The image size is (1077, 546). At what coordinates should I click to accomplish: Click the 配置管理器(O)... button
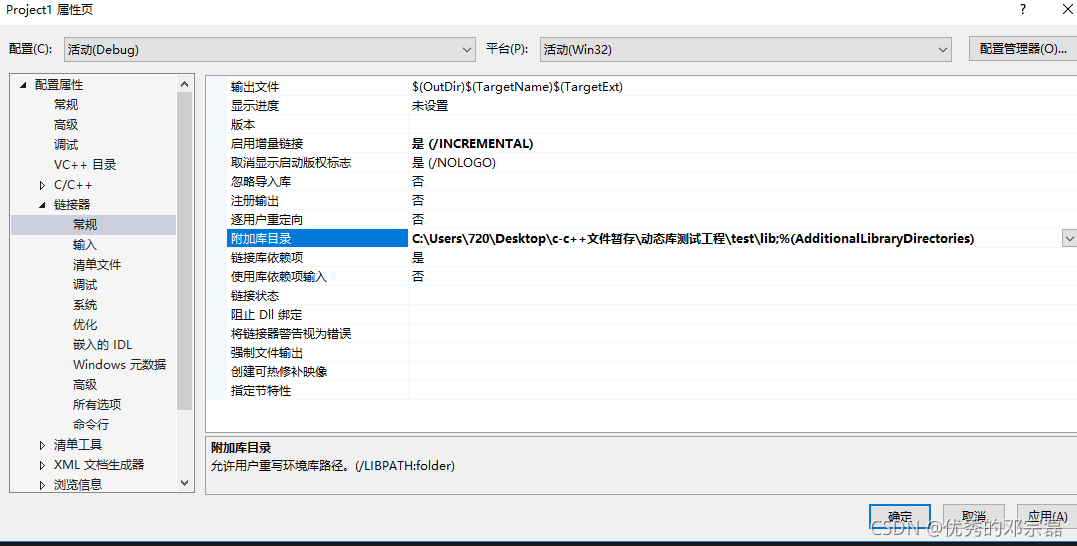1023,49
